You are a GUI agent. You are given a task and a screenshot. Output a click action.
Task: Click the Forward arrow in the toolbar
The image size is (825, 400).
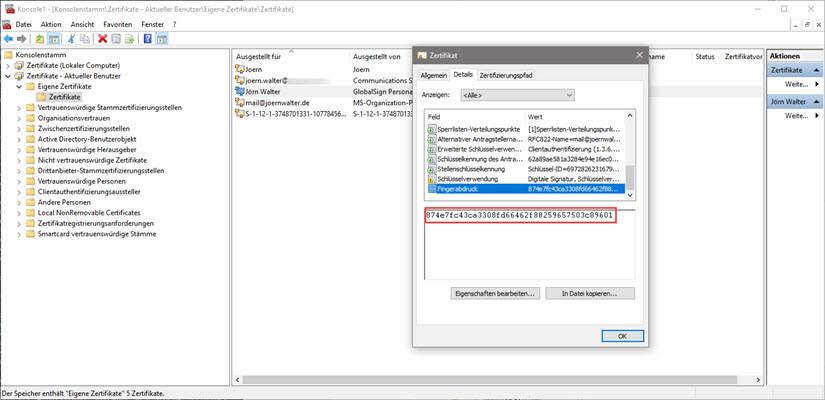22,38
